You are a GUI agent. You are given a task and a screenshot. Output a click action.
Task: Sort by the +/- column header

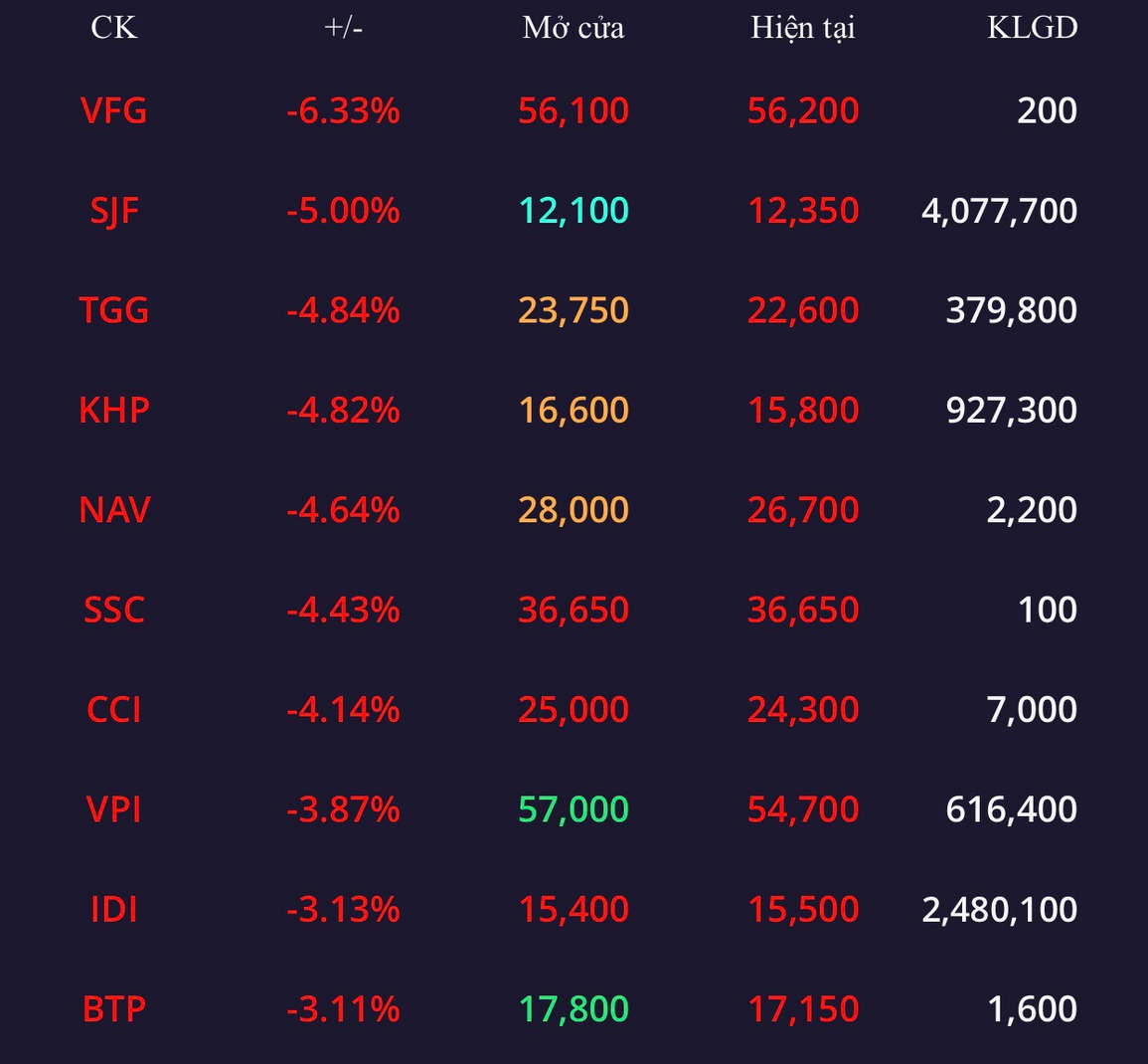(343, 28)
